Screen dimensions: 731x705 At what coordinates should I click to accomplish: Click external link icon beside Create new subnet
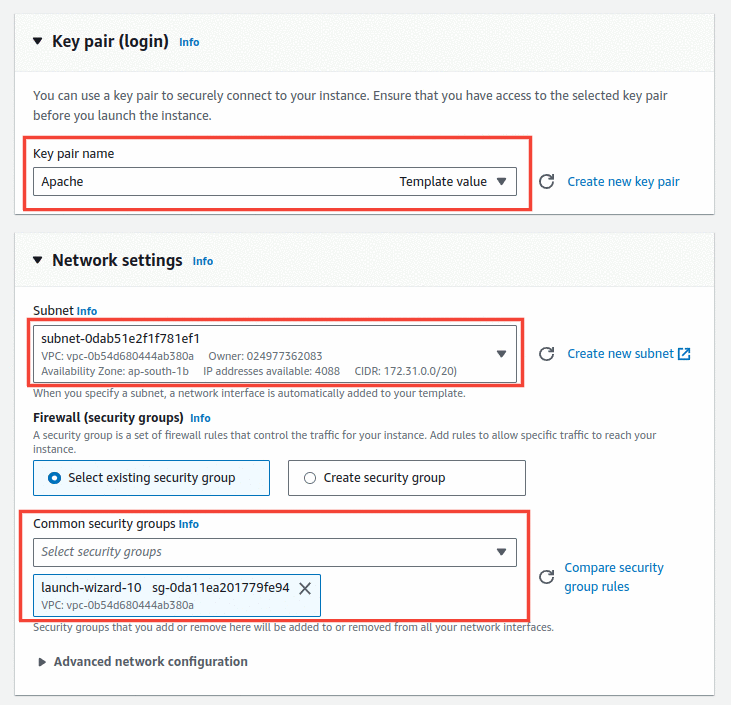[684, 354]
